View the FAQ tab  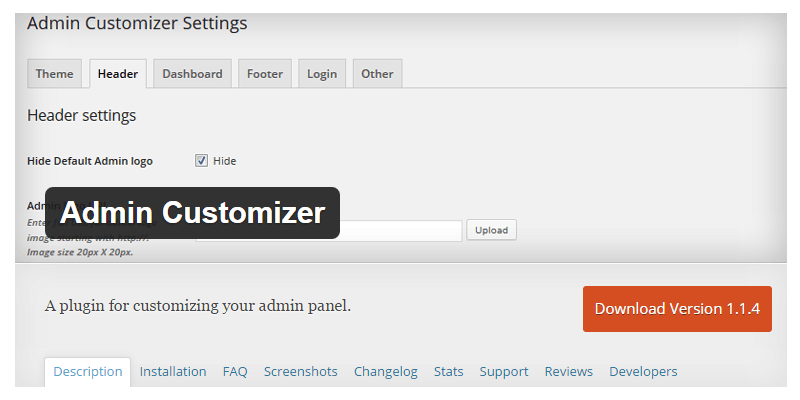(x=235, y=371)
